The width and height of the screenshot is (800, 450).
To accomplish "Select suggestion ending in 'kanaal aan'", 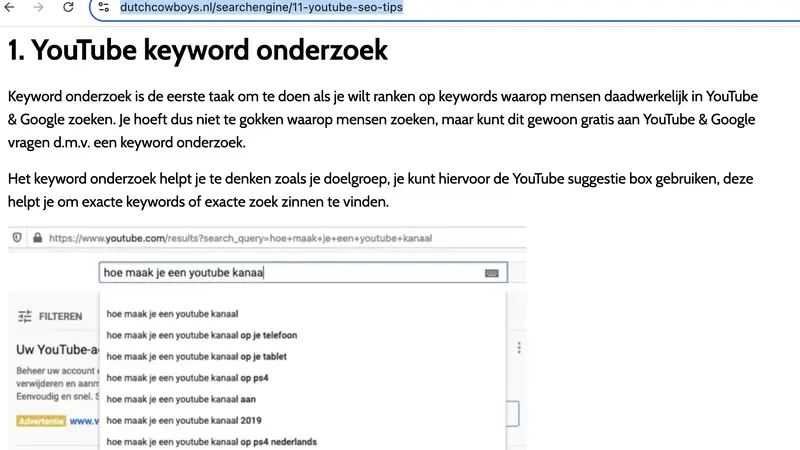I will 181,399.
